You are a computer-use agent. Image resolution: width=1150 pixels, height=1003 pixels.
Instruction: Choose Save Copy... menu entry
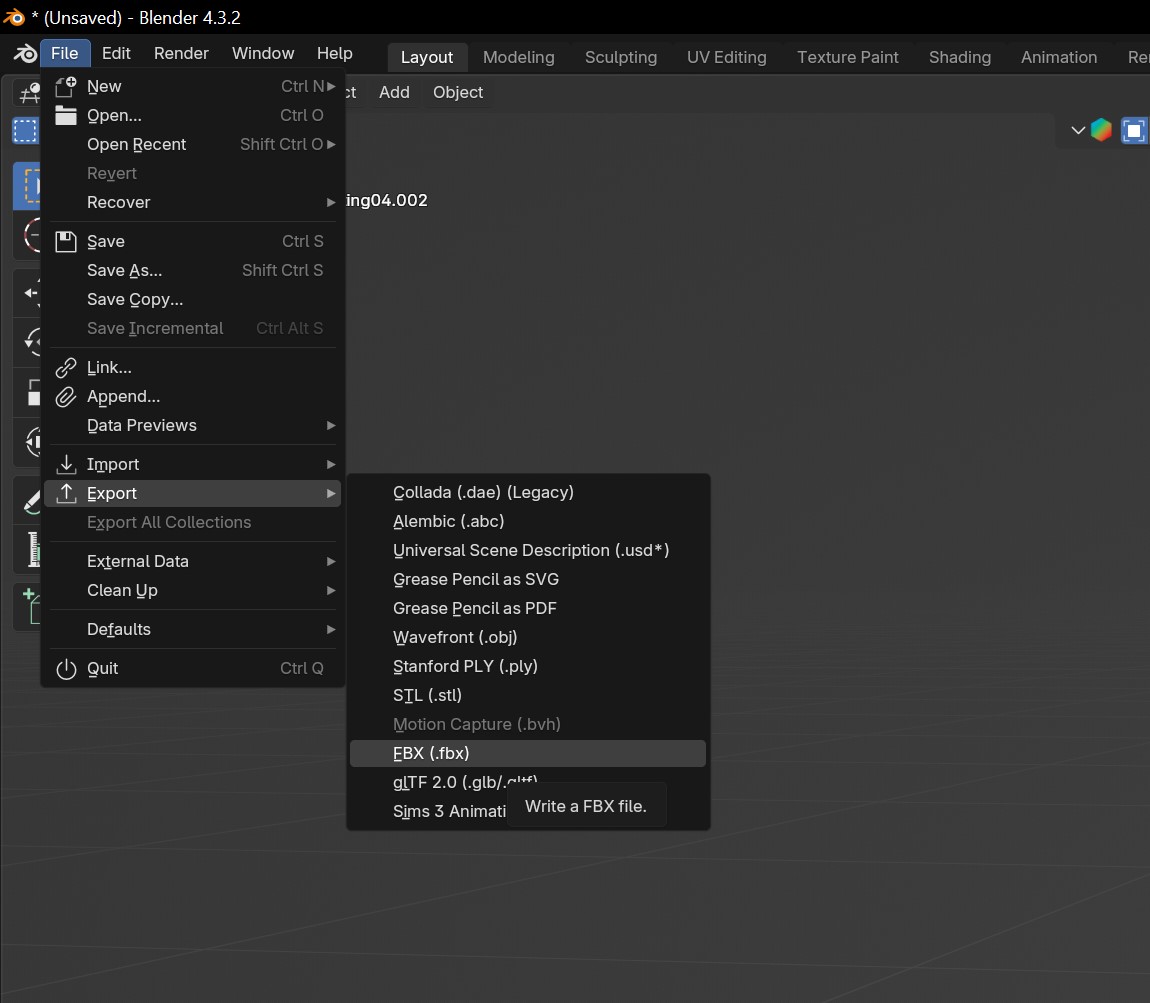click(x=192, y=299)
